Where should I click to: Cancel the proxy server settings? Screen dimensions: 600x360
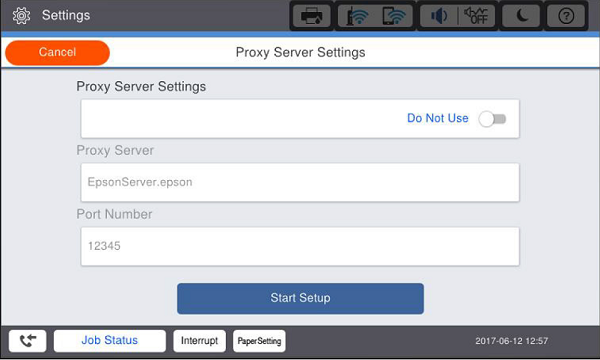pos(57,52)
